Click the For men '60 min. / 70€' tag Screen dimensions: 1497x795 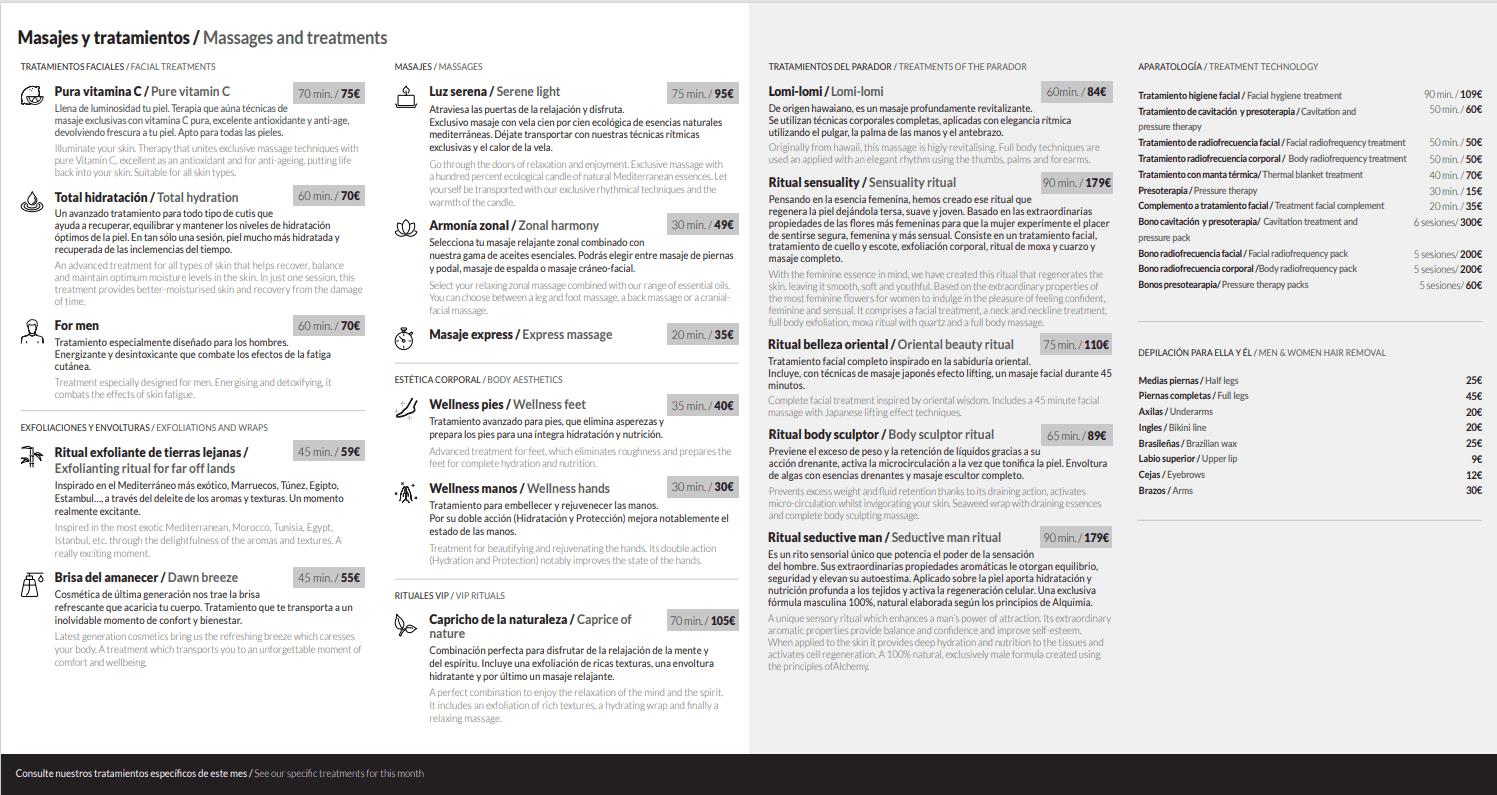click(x=329, y=326)
